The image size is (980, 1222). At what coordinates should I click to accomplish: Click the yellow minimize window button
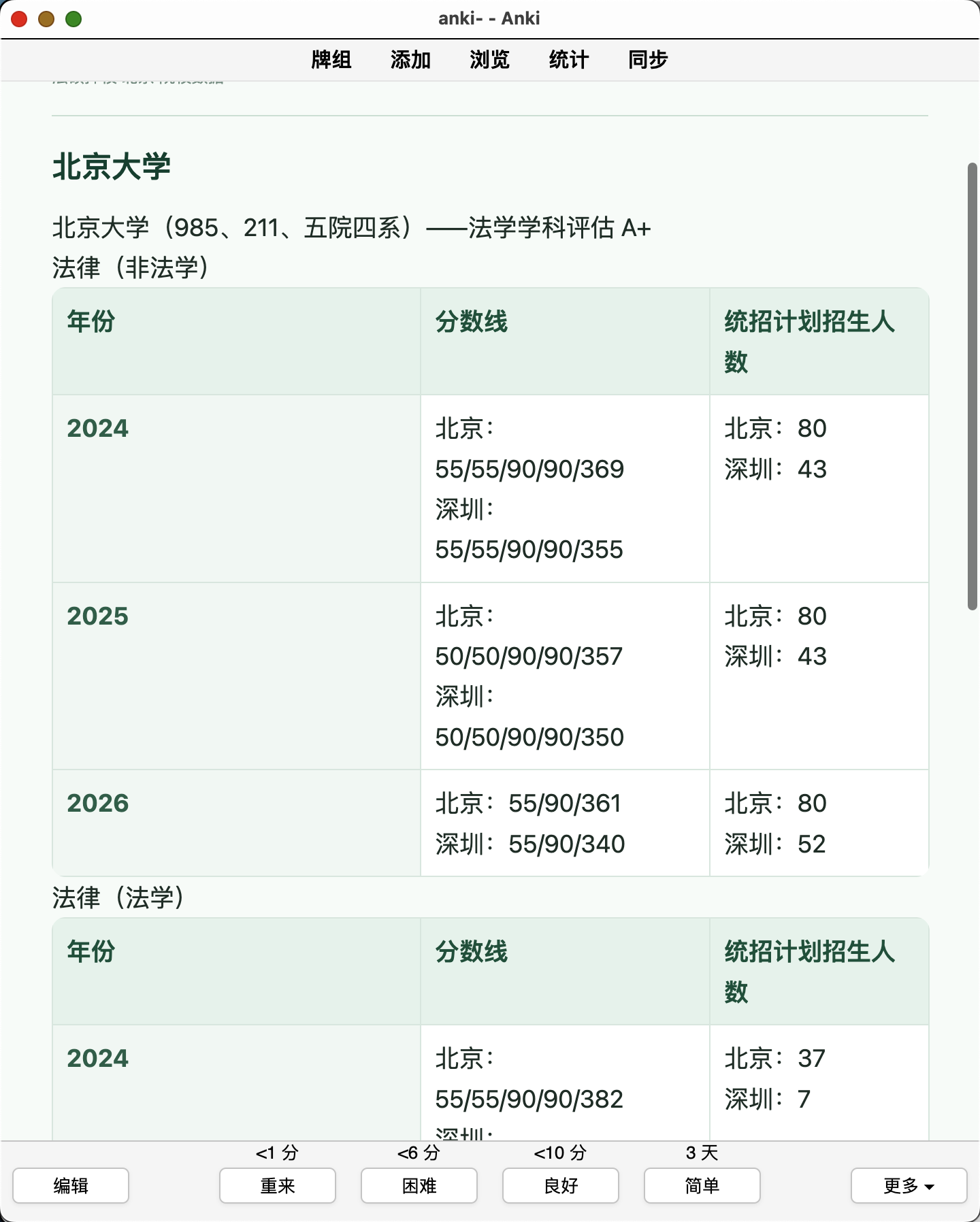tap(46, 19)
